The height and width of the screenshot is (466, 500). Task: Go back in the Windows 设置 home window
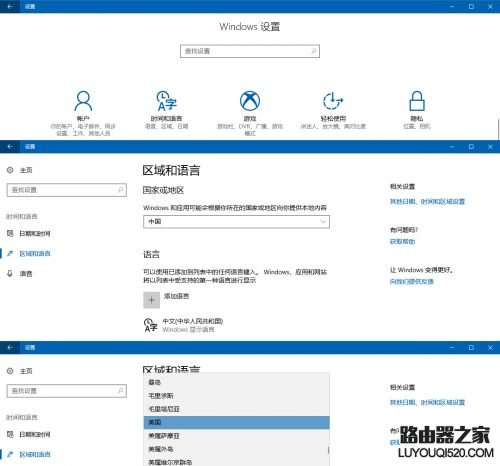[10, 6]
